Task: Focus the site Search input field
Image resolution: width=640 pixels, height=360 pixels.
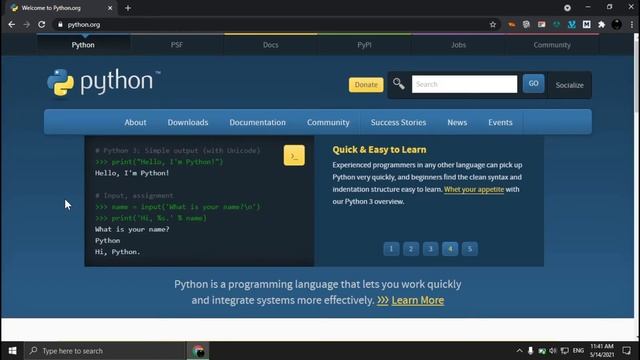Action: (464, 84)
